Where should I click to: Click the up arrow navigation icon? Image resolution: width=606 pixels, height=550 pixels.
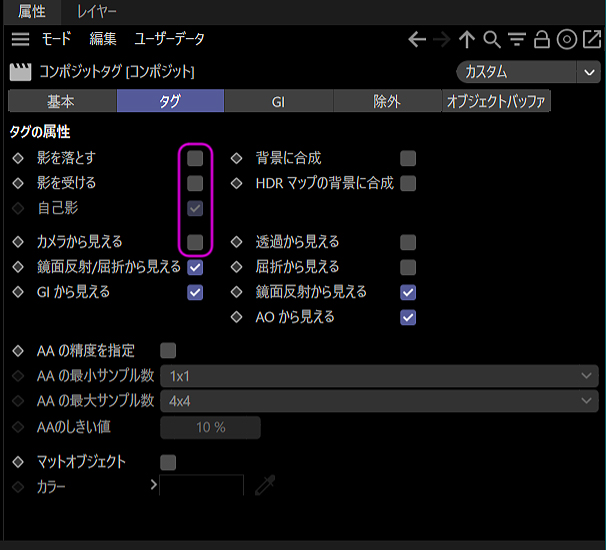tap(467, 40)
